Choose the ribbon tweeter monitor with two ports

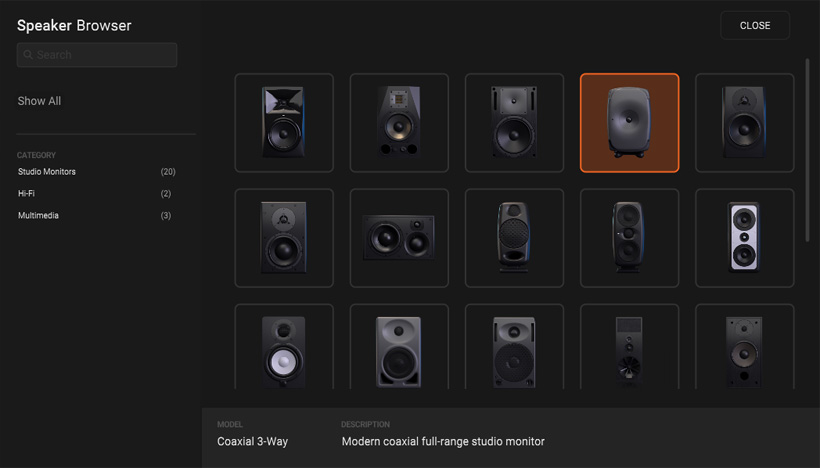(x=399, y=123)
